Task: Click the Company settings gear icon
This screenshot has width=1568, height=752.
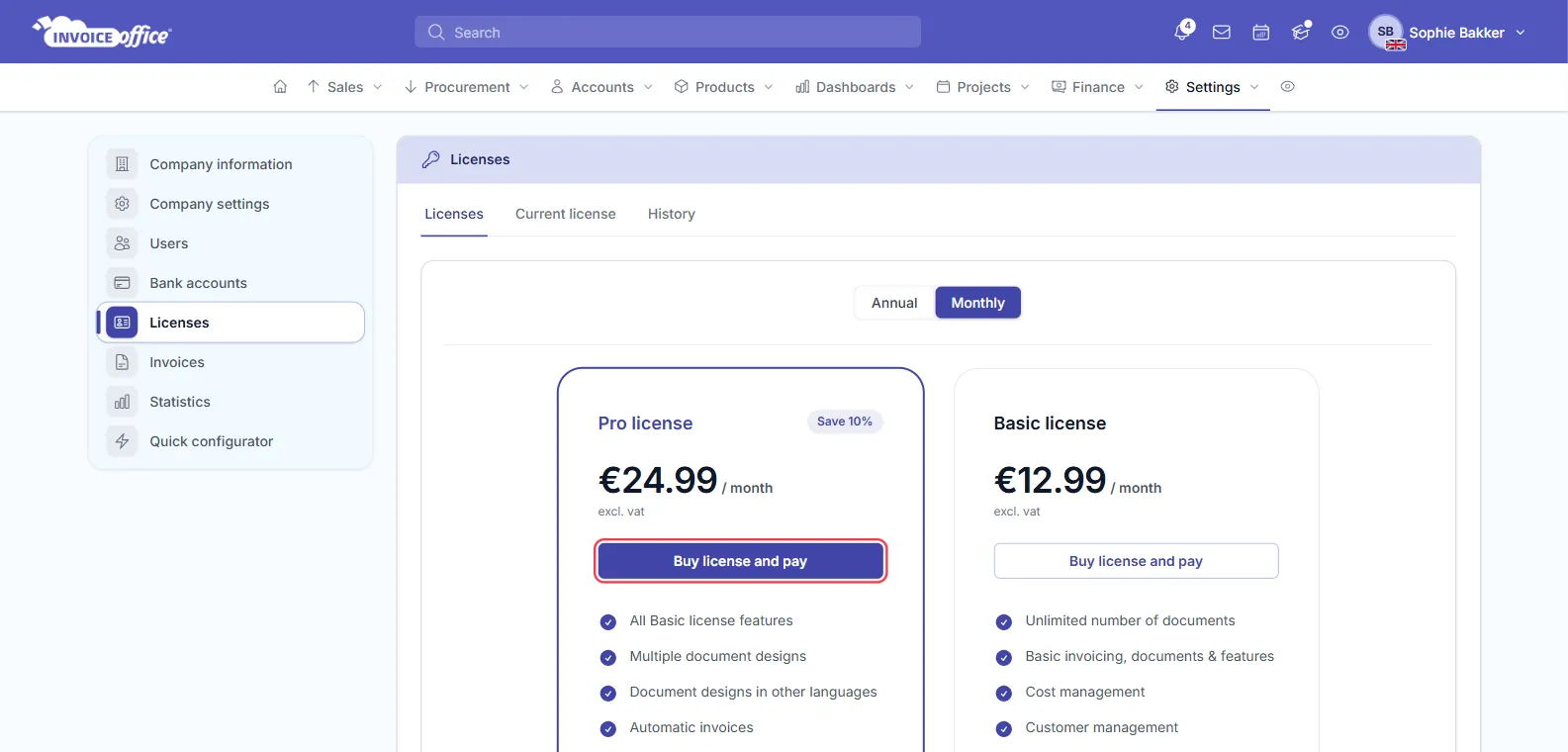Action: click(122, 204)
